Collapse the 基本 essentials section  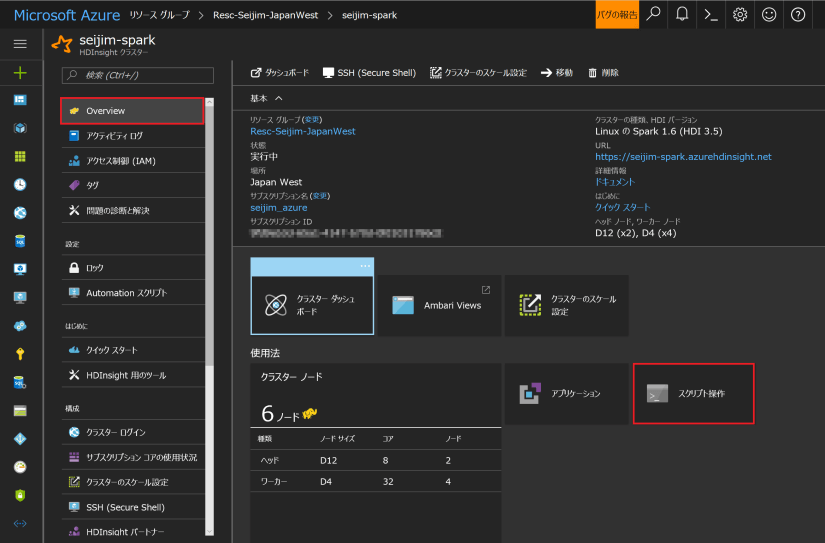click(278, 98)
